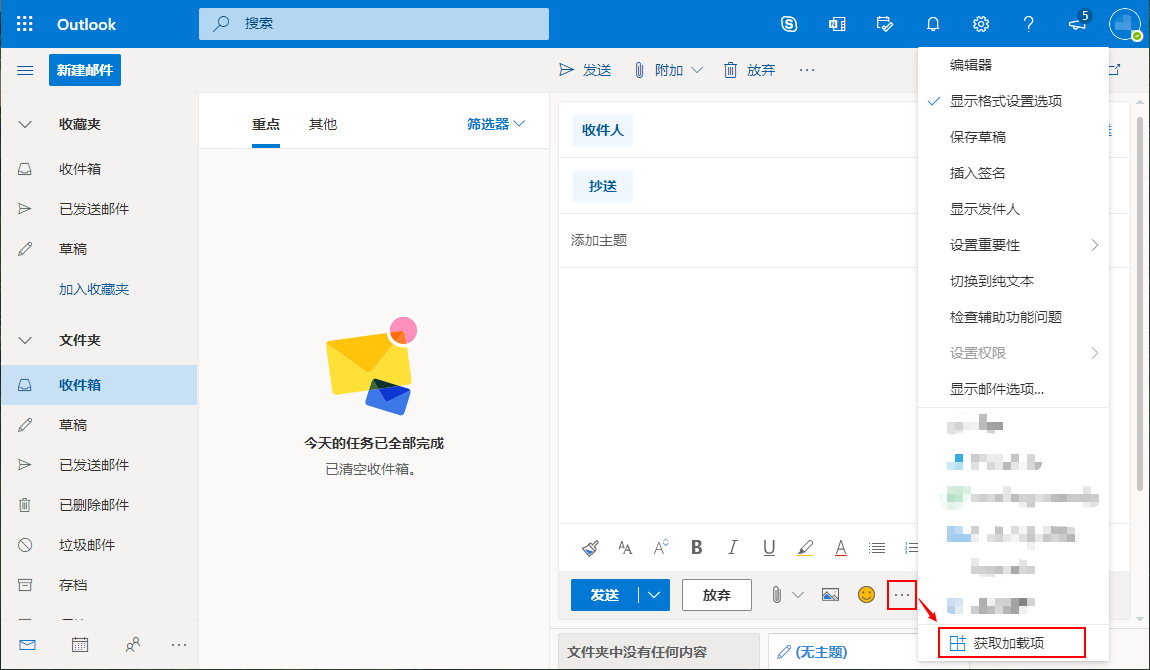The width and height of the screenshot is (1150, 670).
Task: Open the bottom paperclip attach icon
Action: pyautogui.click(x=776, y=594)
